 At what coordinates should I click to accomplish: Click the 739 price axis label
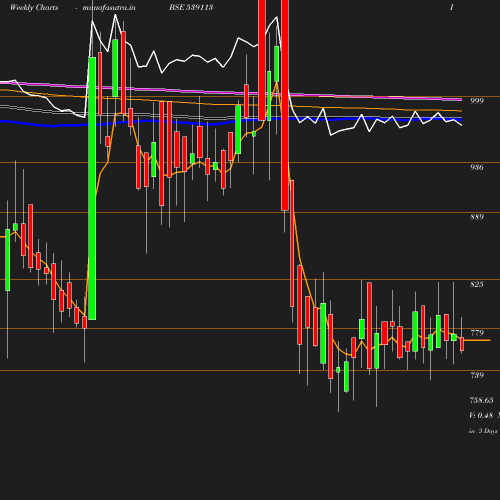477,375
